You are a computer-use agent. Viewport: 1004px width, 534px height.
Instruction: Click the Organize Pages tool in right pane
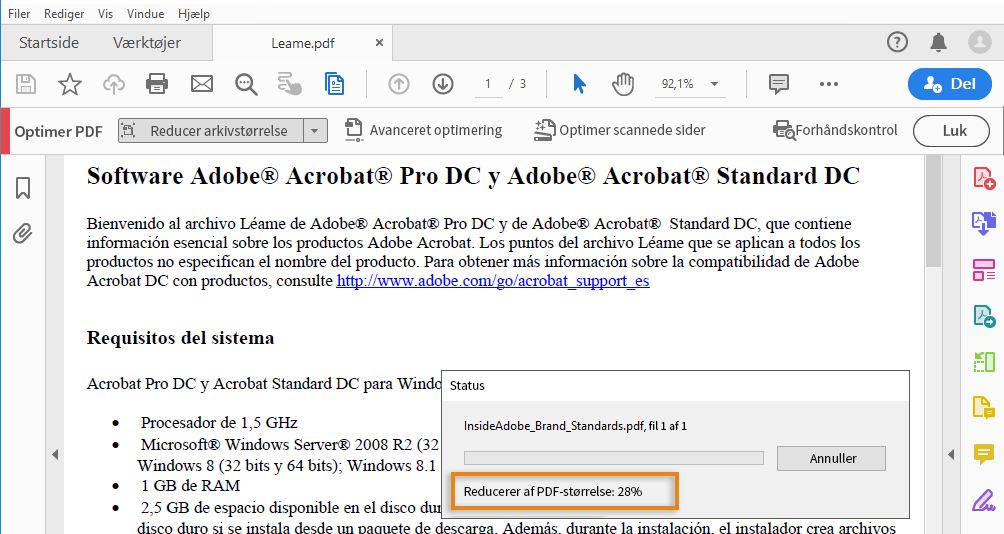coord(984,270)
